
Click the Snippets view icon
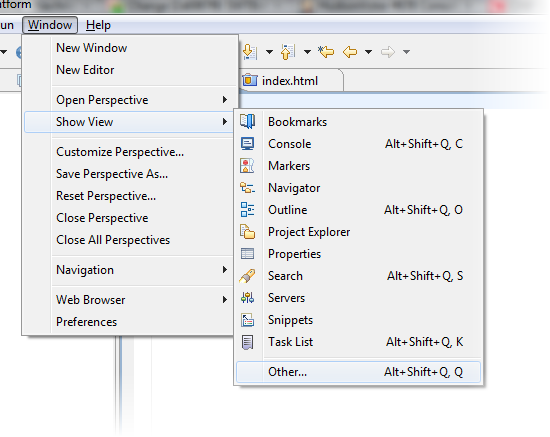[247, 320]
